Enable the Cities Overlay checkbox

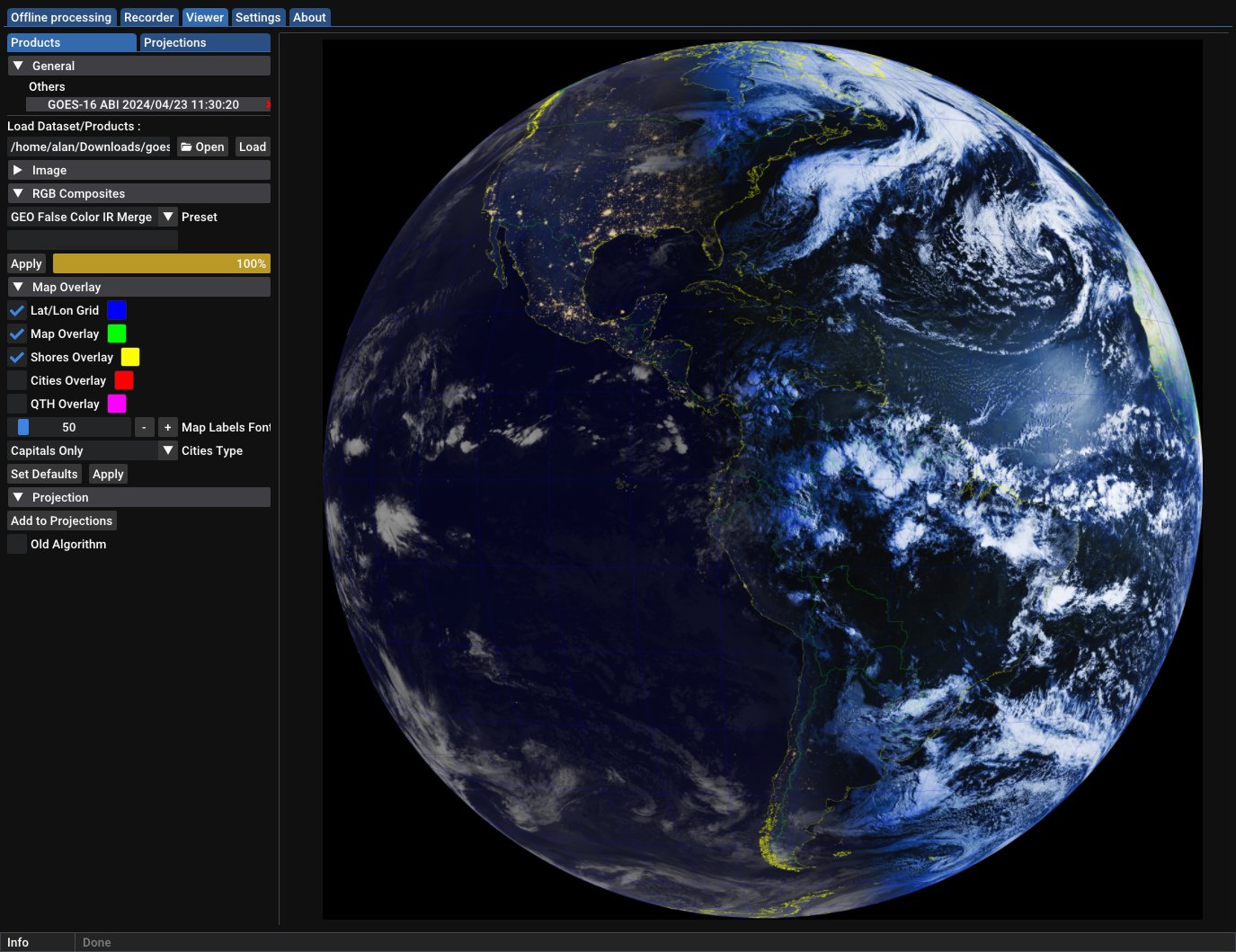pos(17,380)
